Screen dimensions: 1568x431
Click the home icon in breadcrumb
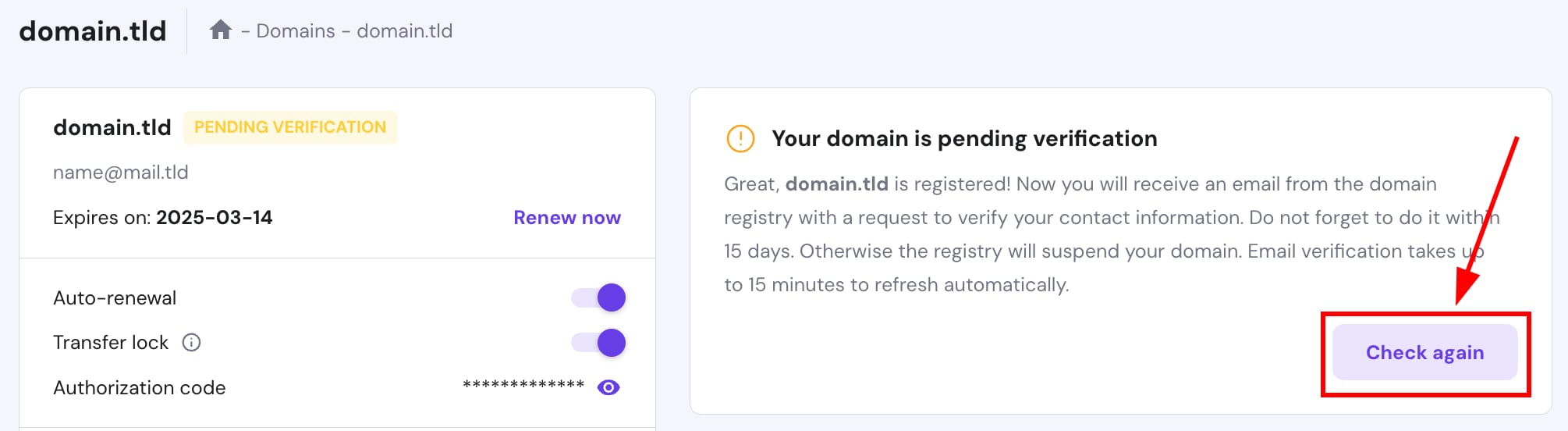pos(221,30)
